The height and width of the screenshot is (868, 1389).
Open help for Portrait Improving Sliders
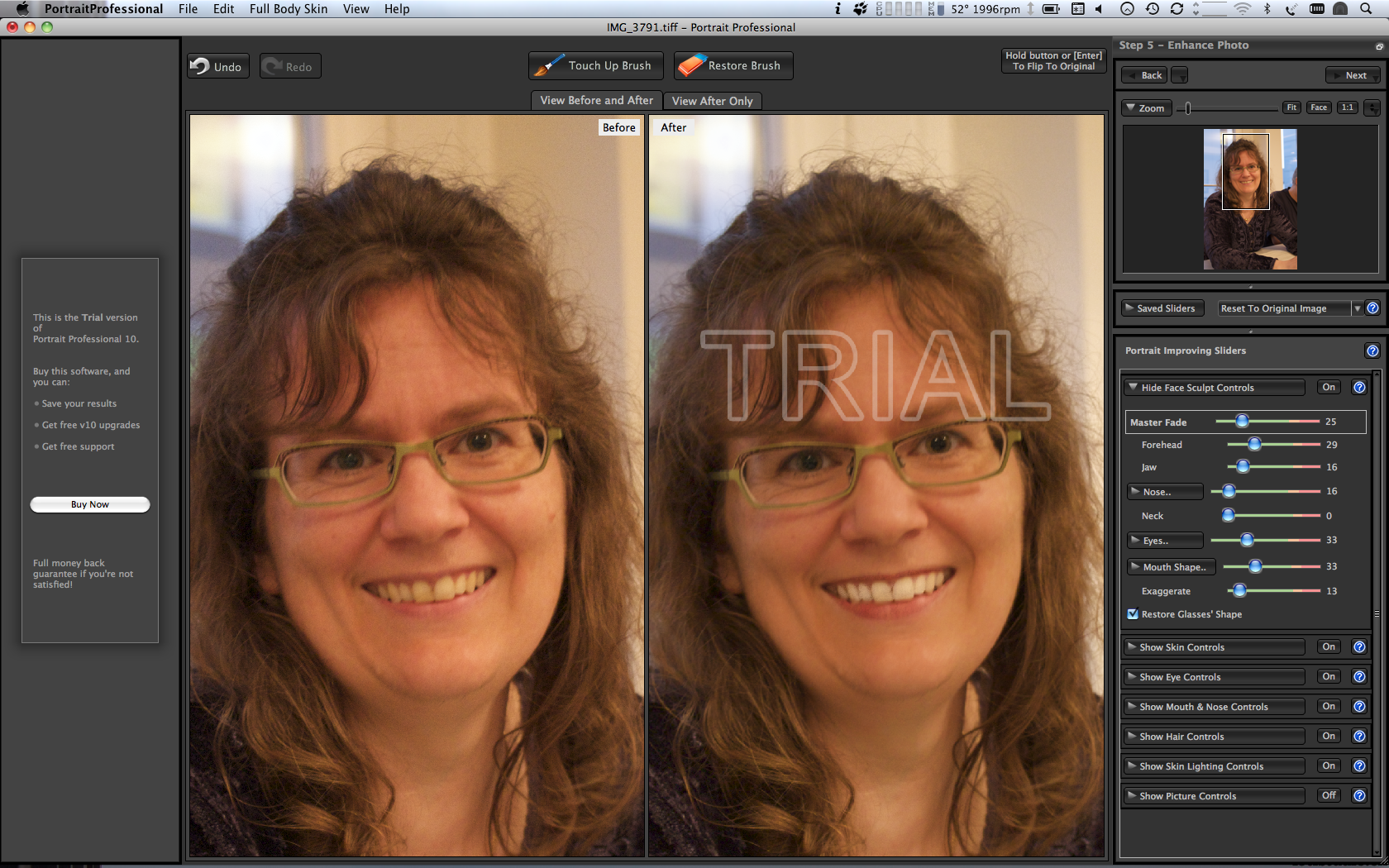point(1372,351)
